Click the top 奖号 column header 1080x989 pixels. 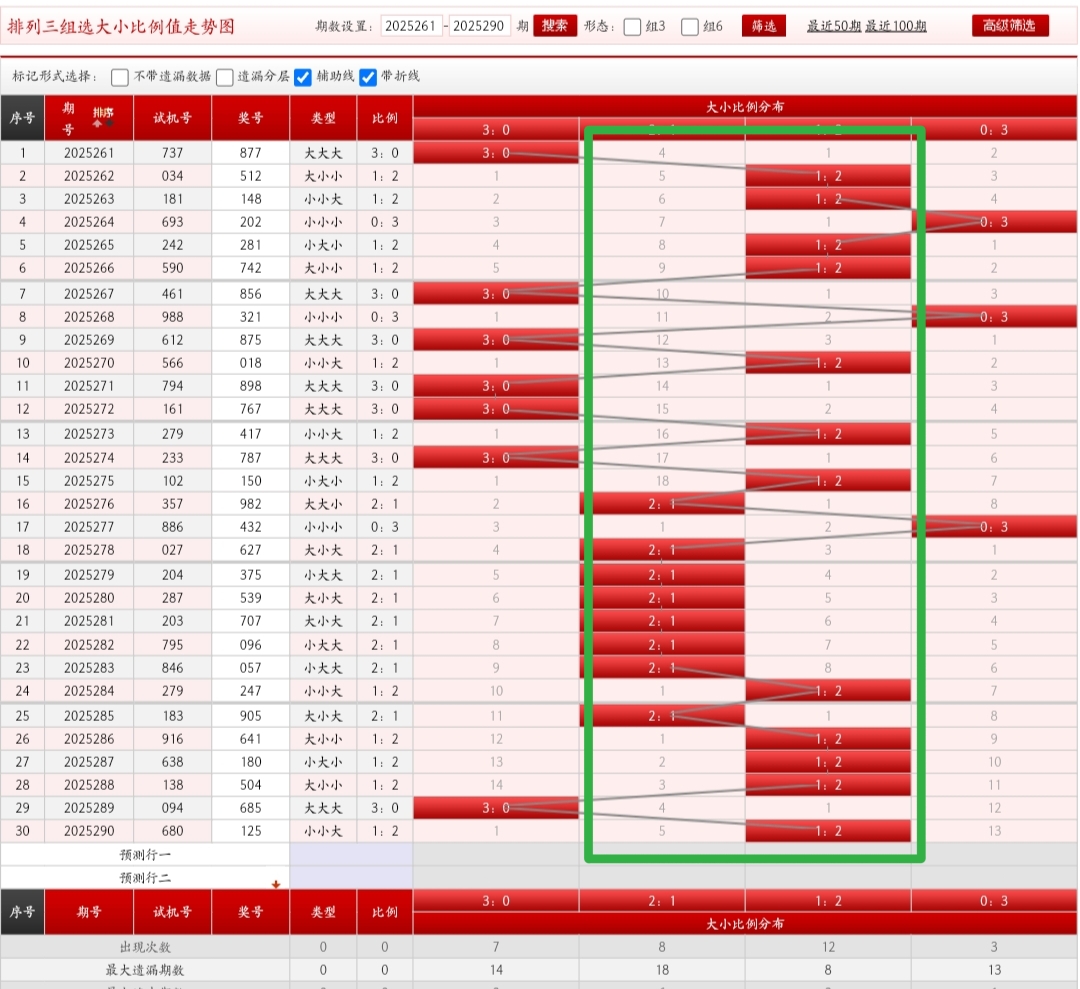[x=250, y=118]
